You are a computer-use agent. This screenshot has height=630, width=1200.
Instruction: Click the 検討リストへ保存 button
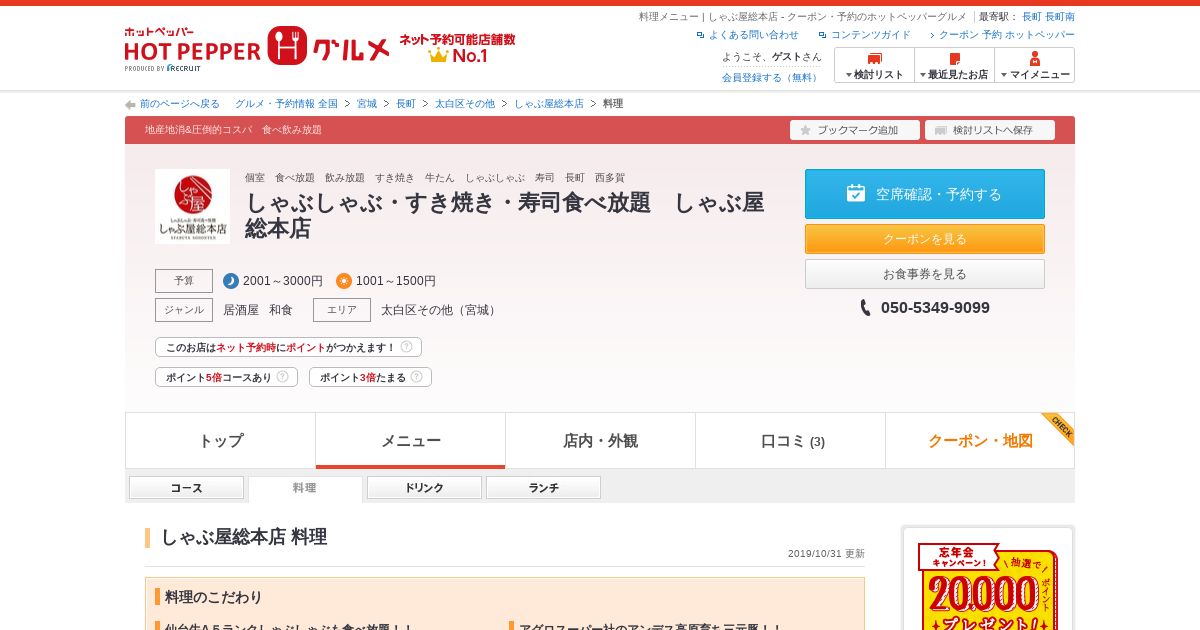[990, 130]
